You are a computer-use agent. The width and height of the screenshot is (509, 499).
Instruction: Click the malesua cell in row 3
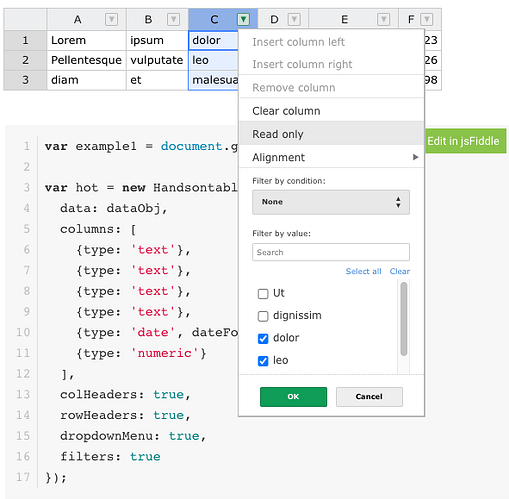(x=213, y=80)
